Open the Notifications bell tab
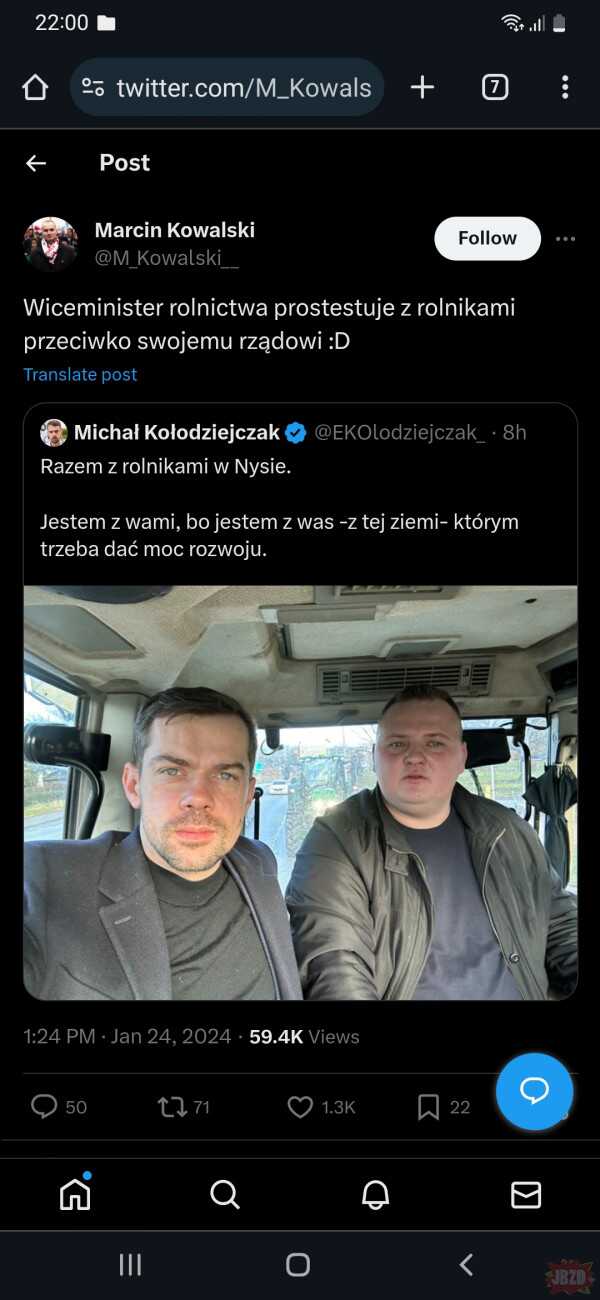 point(375,1194)
